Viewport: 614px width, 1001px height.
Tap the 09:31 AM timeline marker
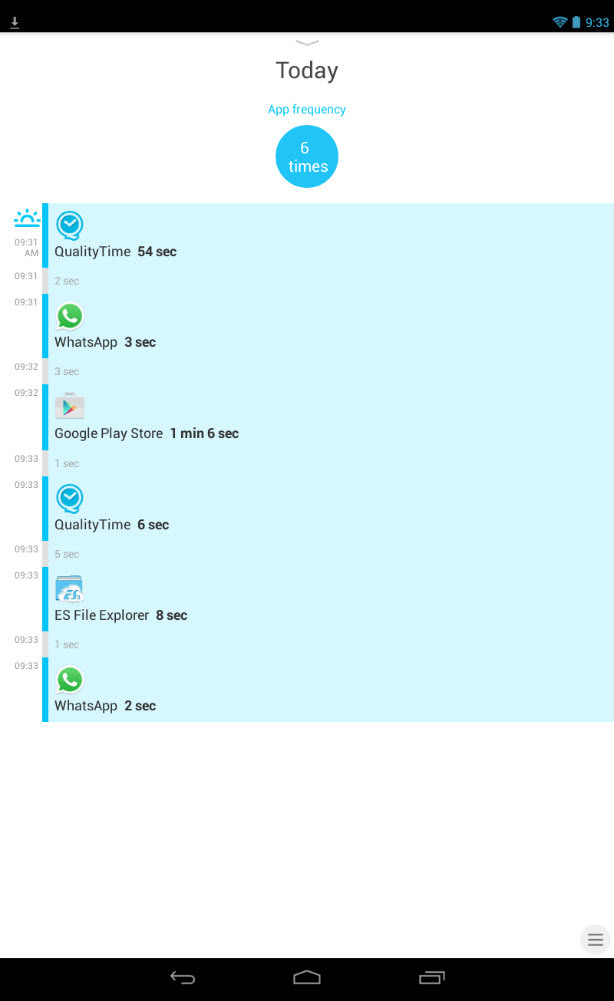coord(27,247)
